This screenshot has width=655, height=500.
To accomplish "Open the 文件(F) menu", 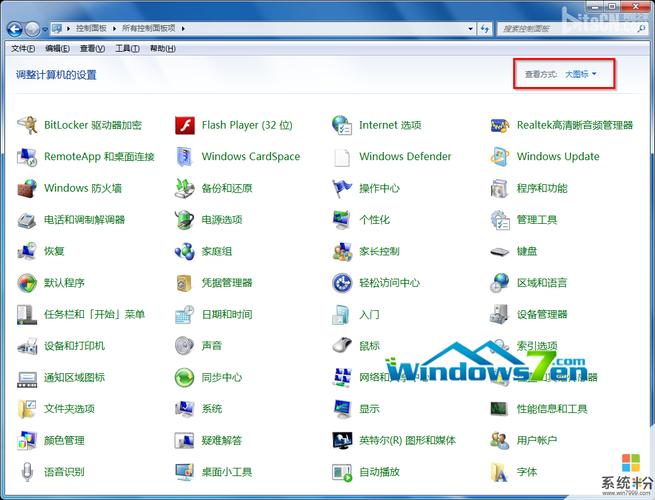I will pos(22,48).
